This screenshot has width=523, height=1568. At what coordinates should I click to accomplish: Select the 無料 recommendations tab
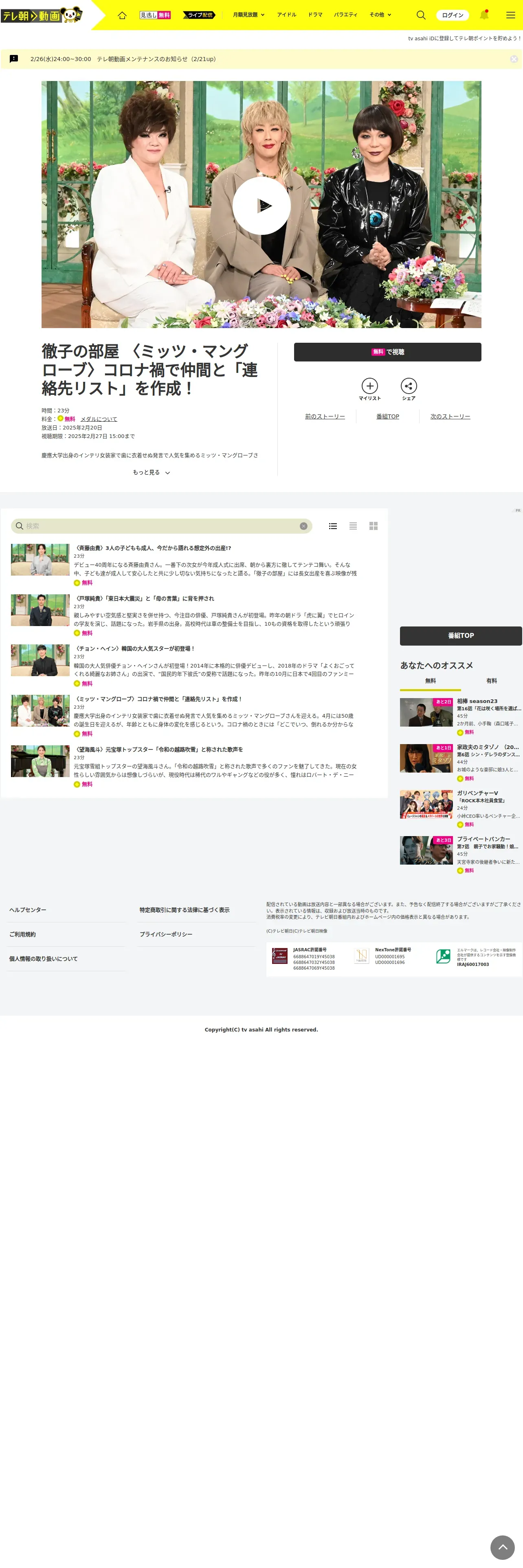click(431, 681)
